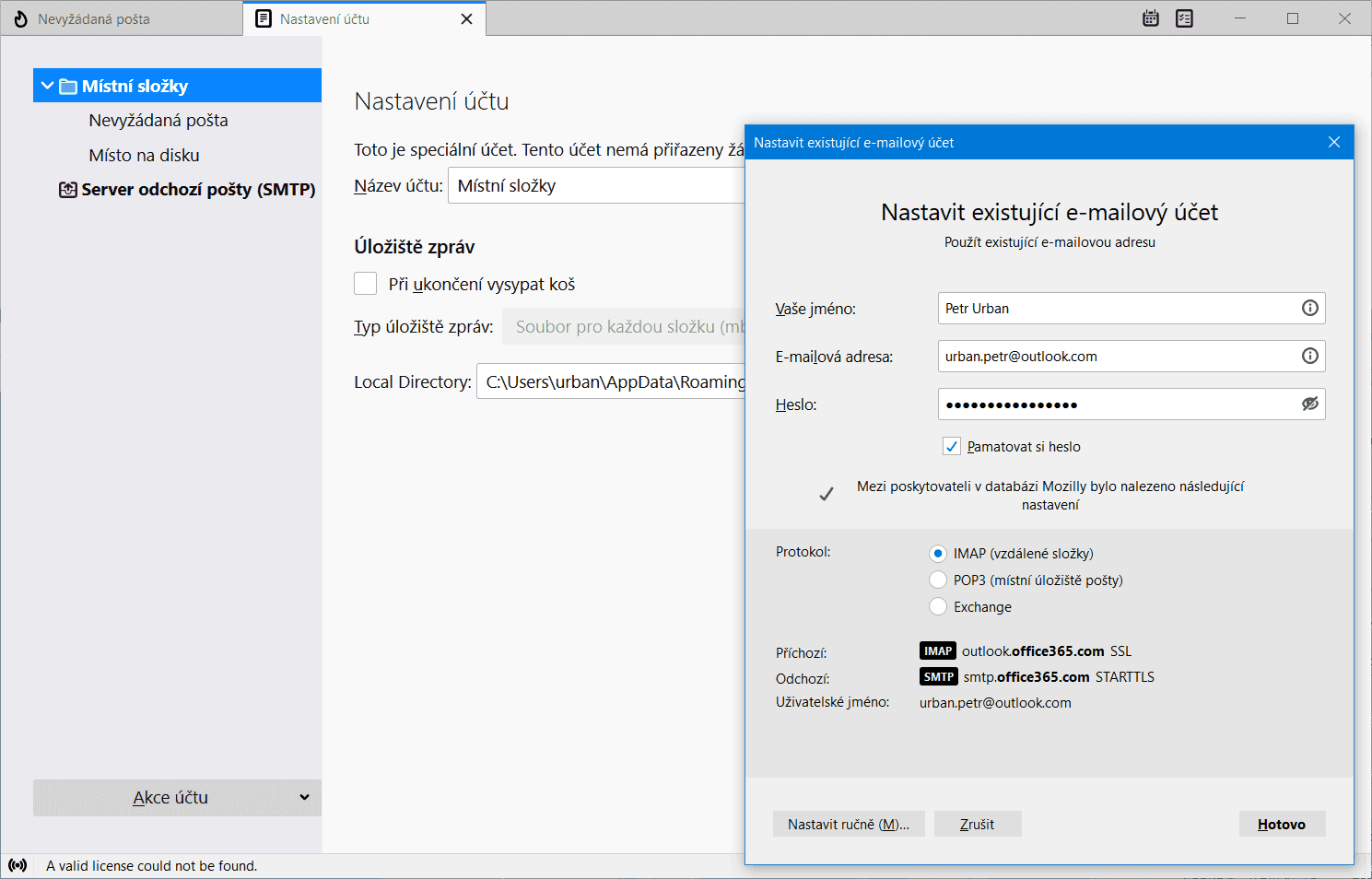Switch to the Nastavení účtu tab
The width and height of the screenshot is (1372, 879).
(x=365, y=18)
